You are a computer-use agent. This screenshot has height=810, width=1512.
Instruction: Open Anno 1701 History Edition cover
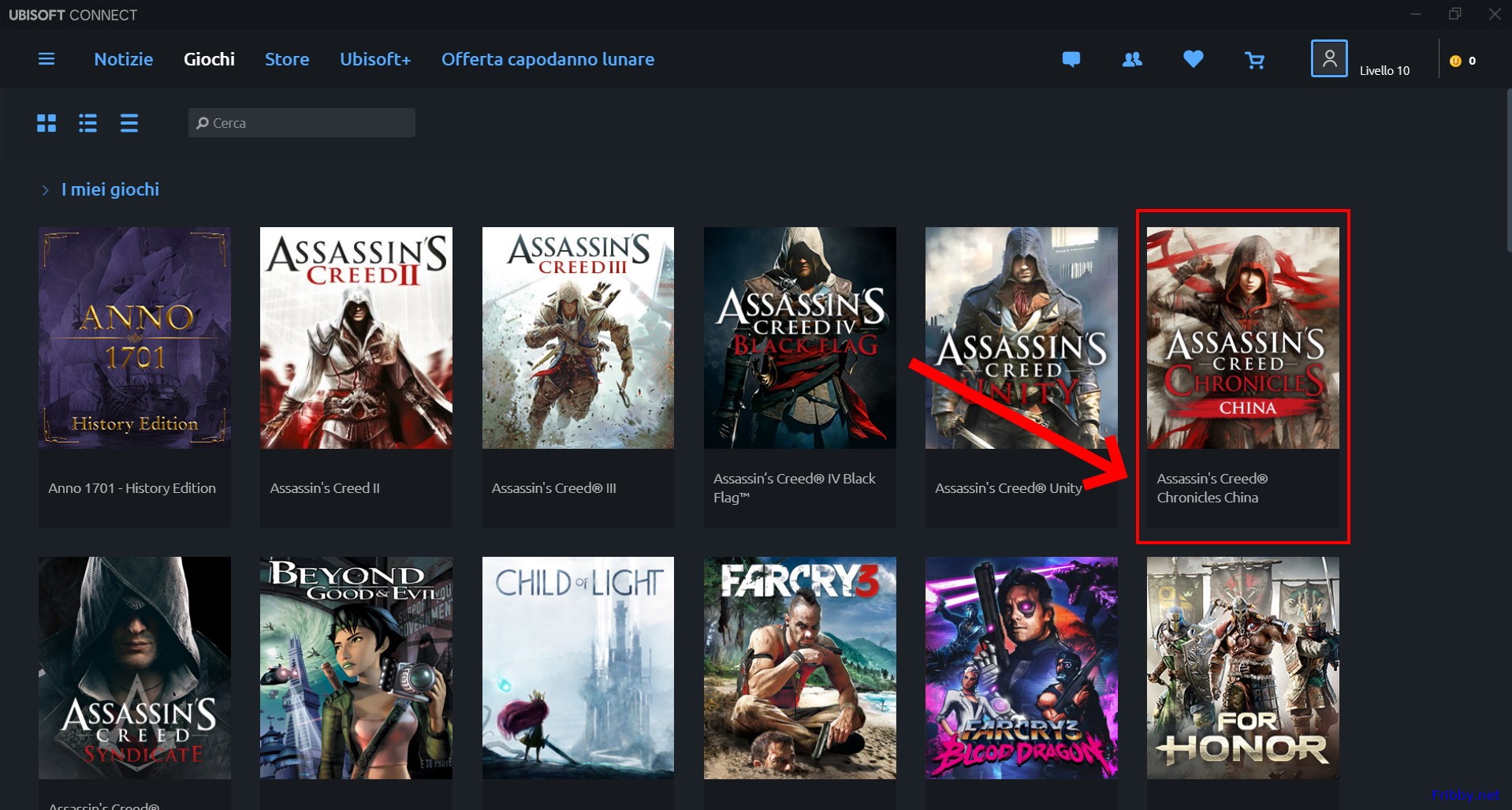pos(135,338)
